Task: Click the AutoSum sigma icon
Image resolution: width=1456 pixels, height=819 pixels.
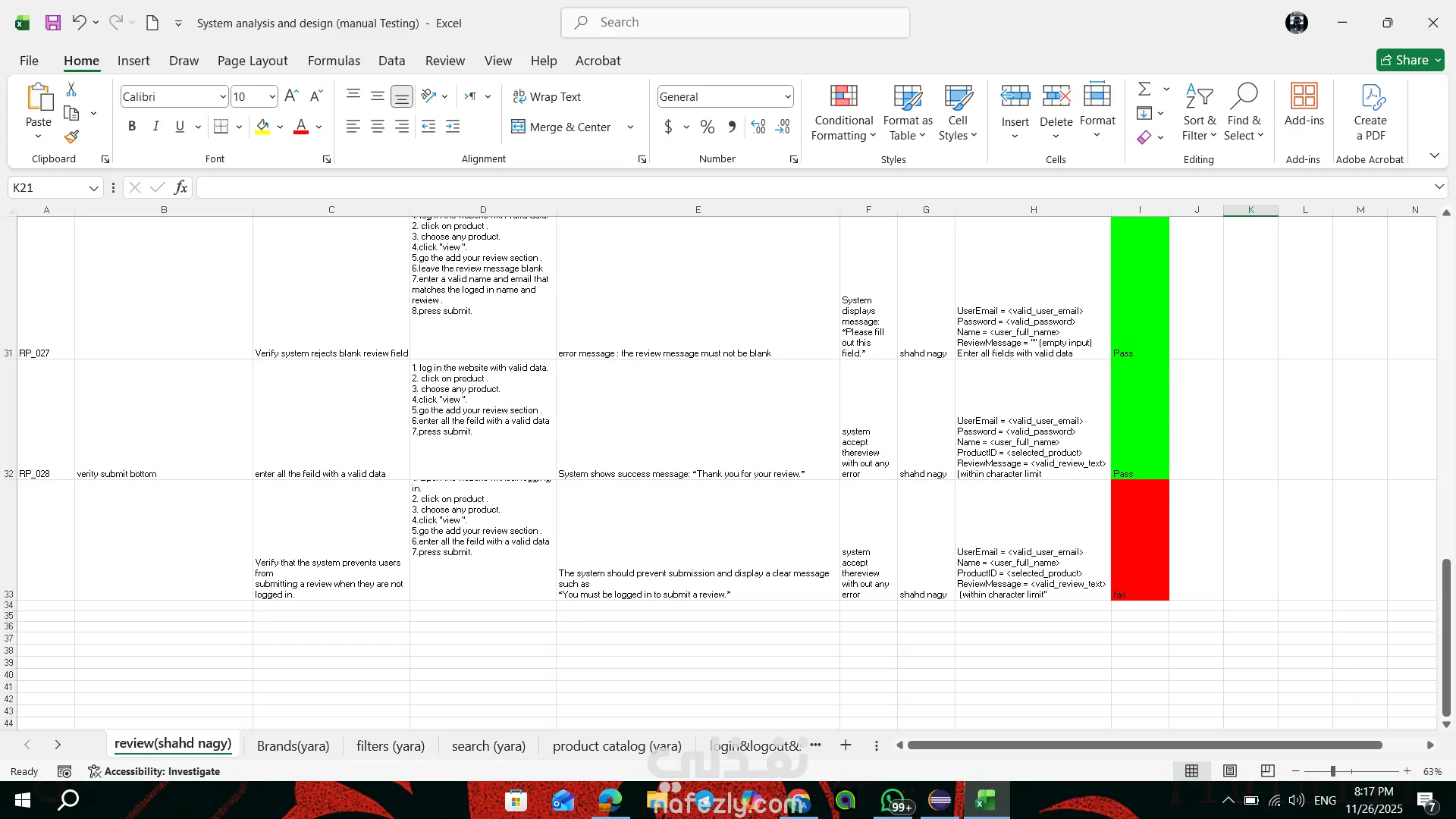Action: (1144, 89)
